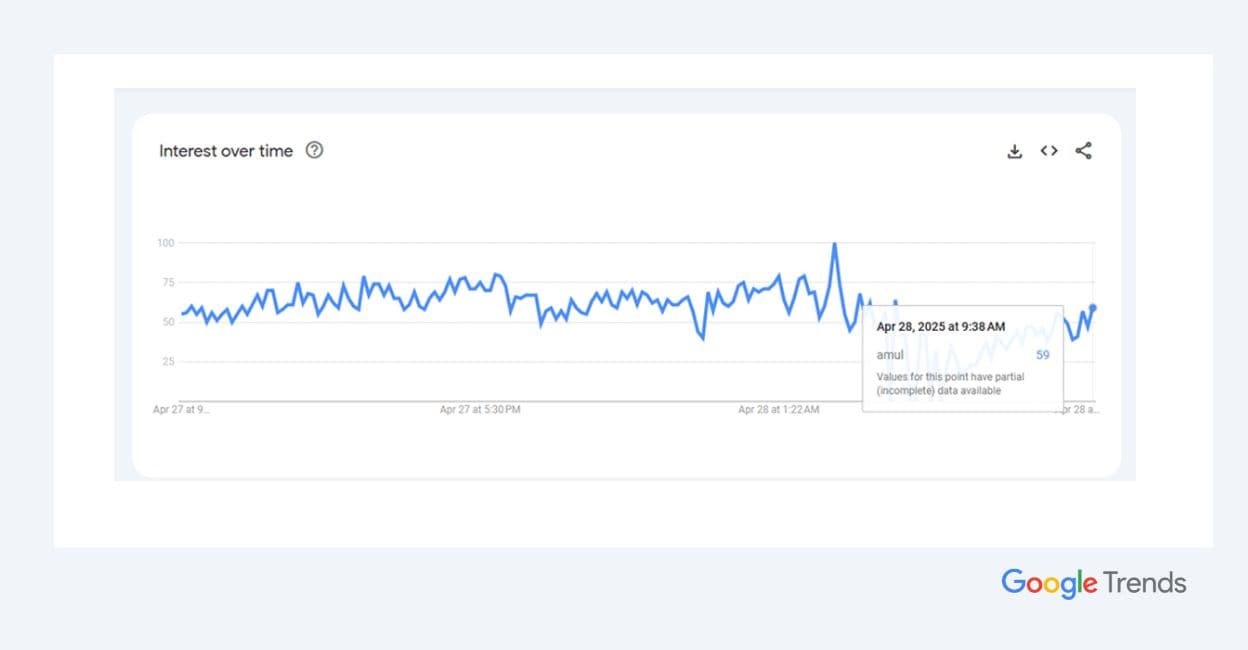Screen dimensions: 1248x650
Task: Click the tooltip date Apr 28, 2025 at 9:38 AM
Action: point(941,326)
